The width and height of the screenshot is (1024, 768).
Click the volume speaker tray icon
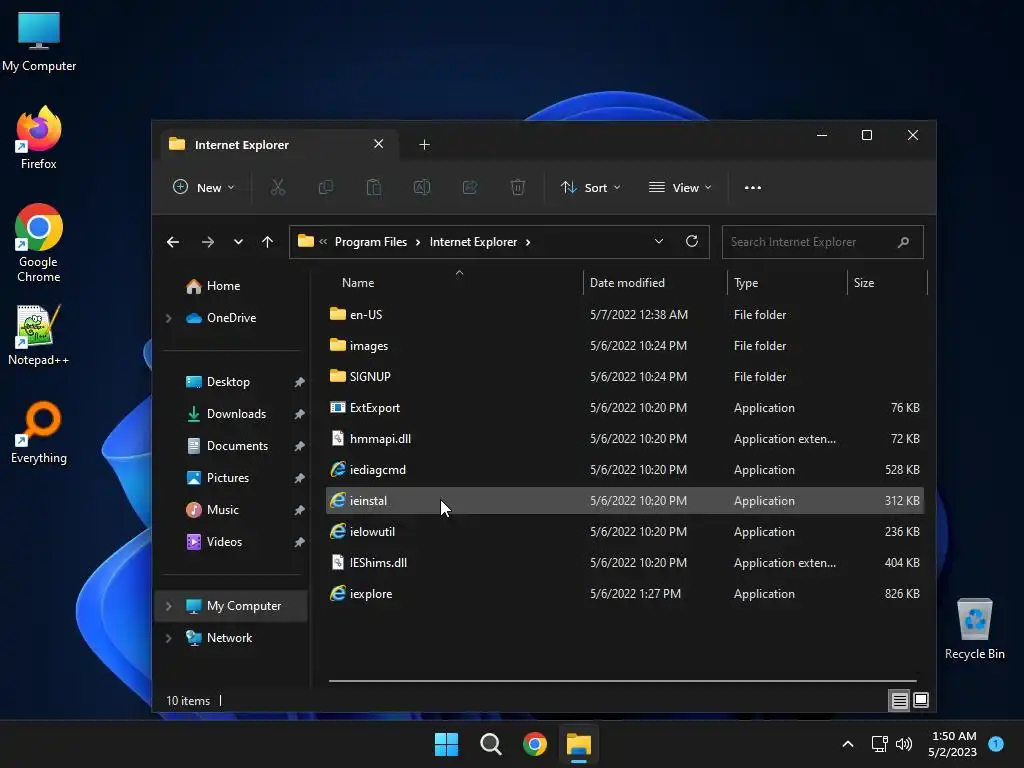click(x=904, y=744)
